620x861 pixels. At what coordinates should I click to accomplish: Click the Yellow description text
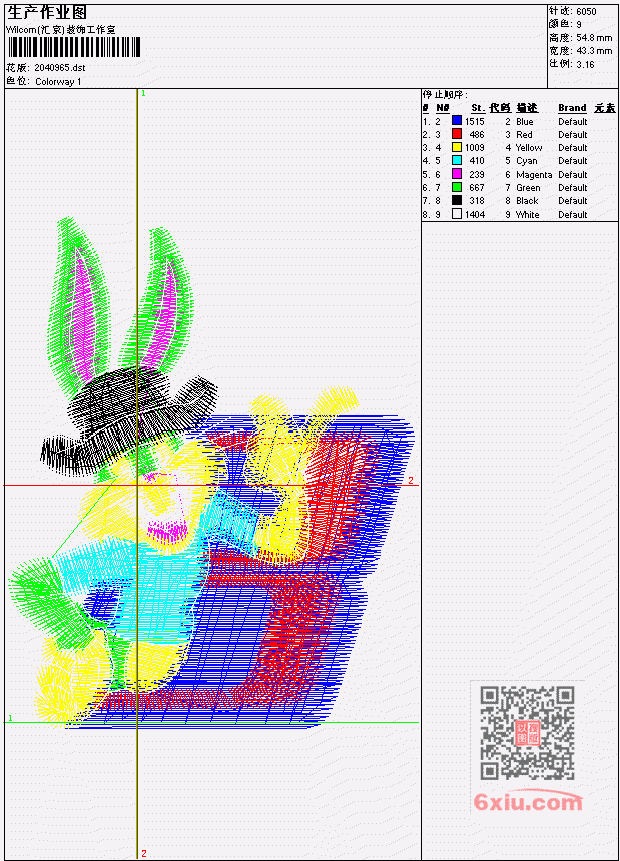tap(529, 148)
